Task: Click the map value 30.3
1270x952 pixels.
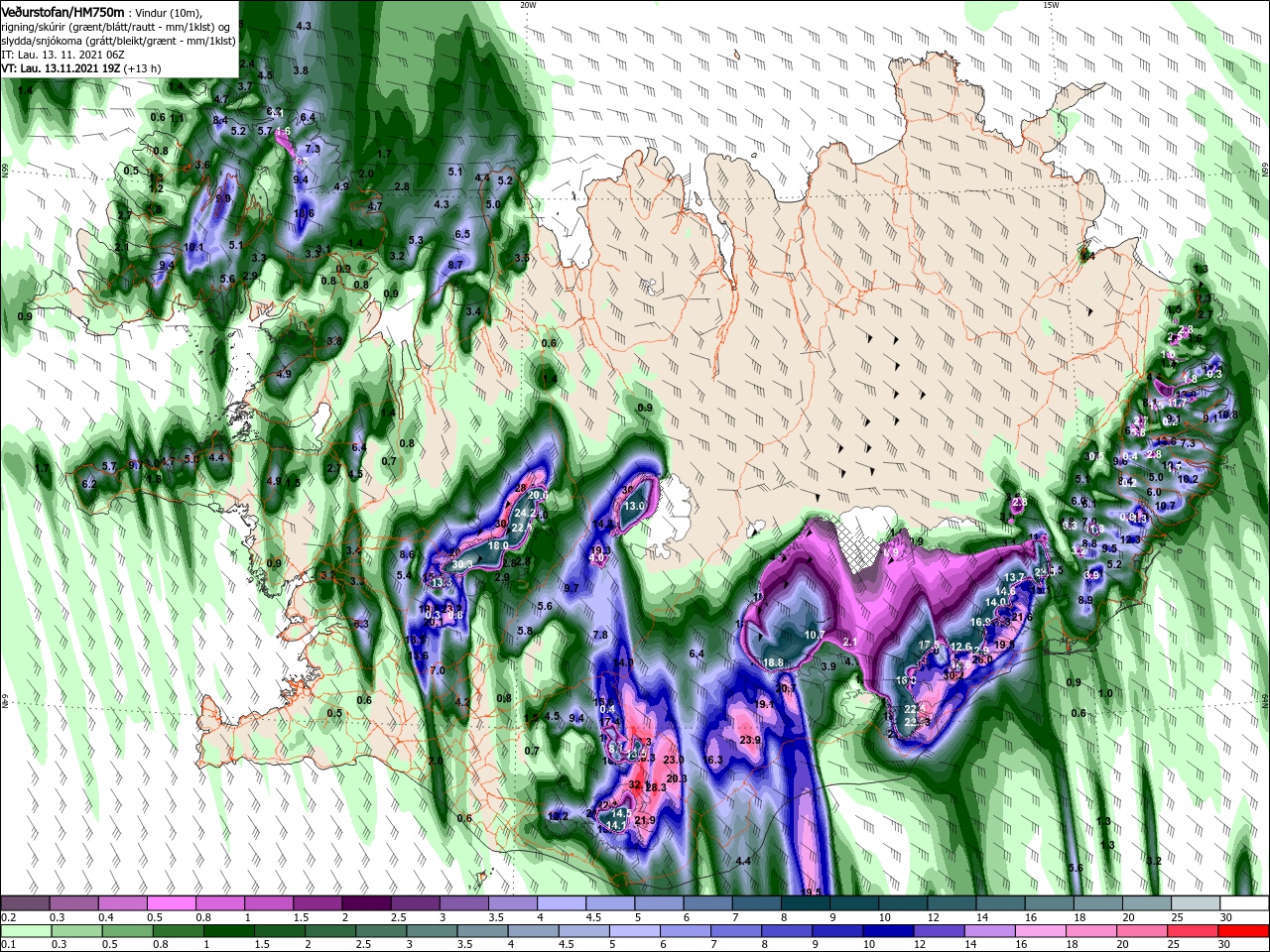Action: point(461,564)
